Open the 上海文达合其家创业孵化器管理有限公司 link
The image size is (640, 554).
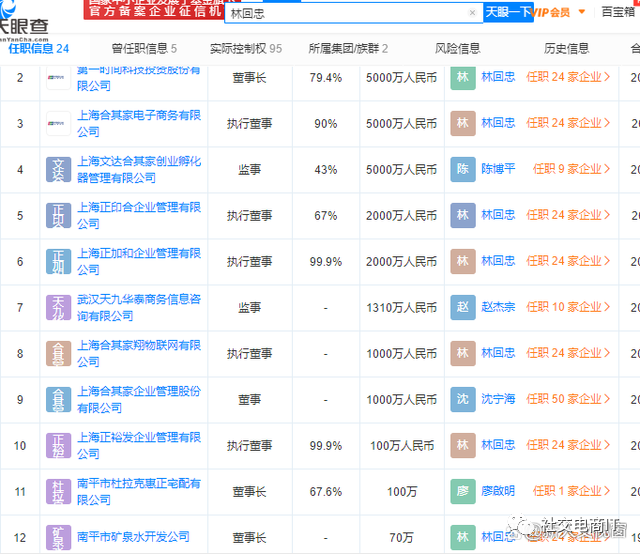tap(139, 169)
